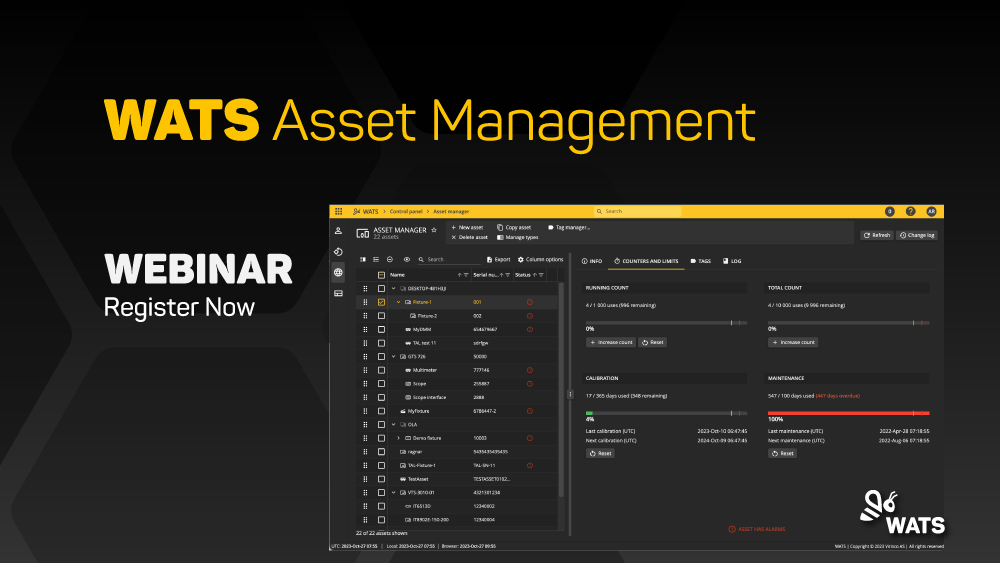Sort by Status column arrow
The height and width of the screenshot is (563, 1000).
click(x=534, y=275)
